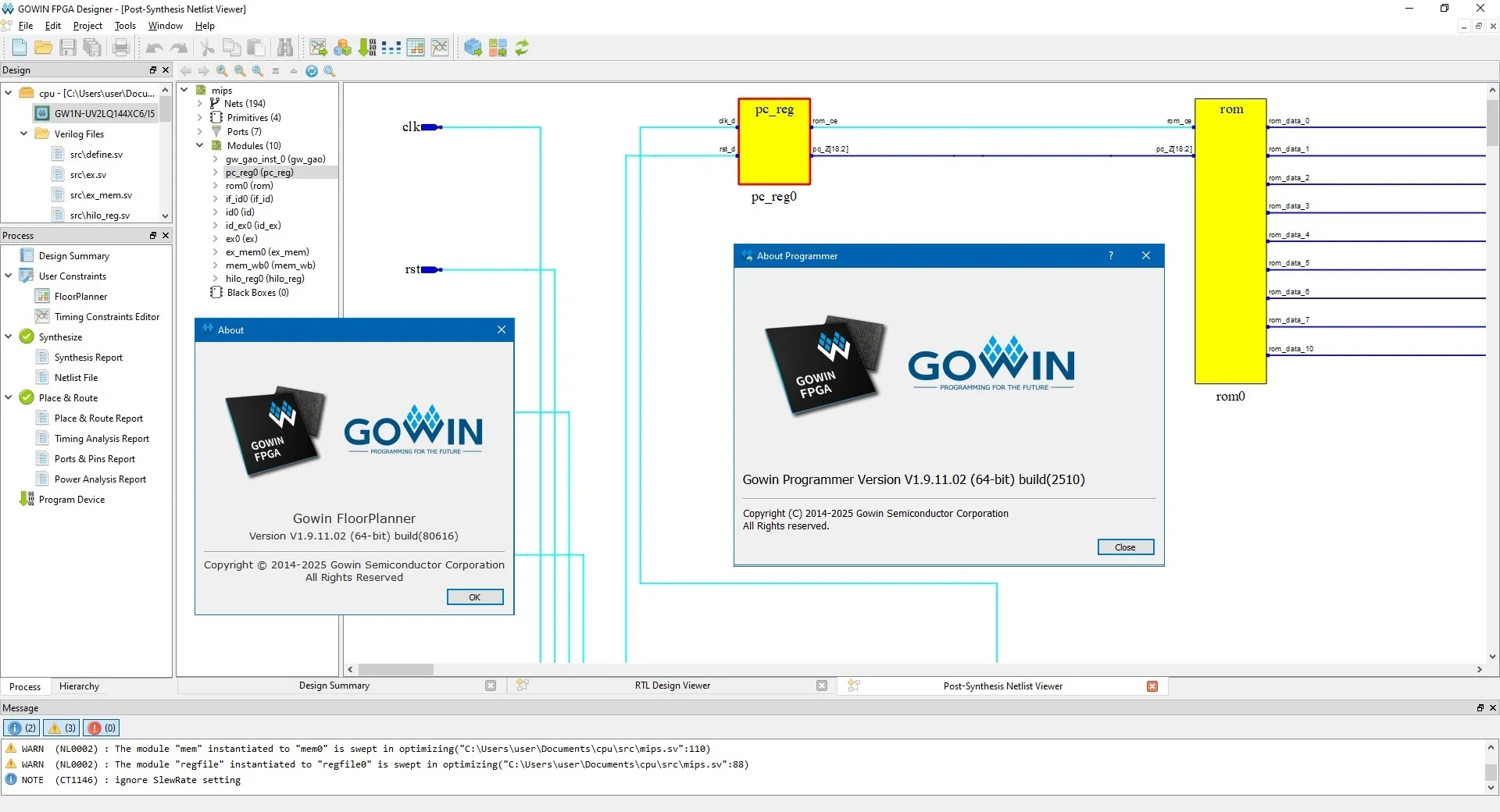
Task: Open IP Core Generator cubes icon
Action: 342,48
